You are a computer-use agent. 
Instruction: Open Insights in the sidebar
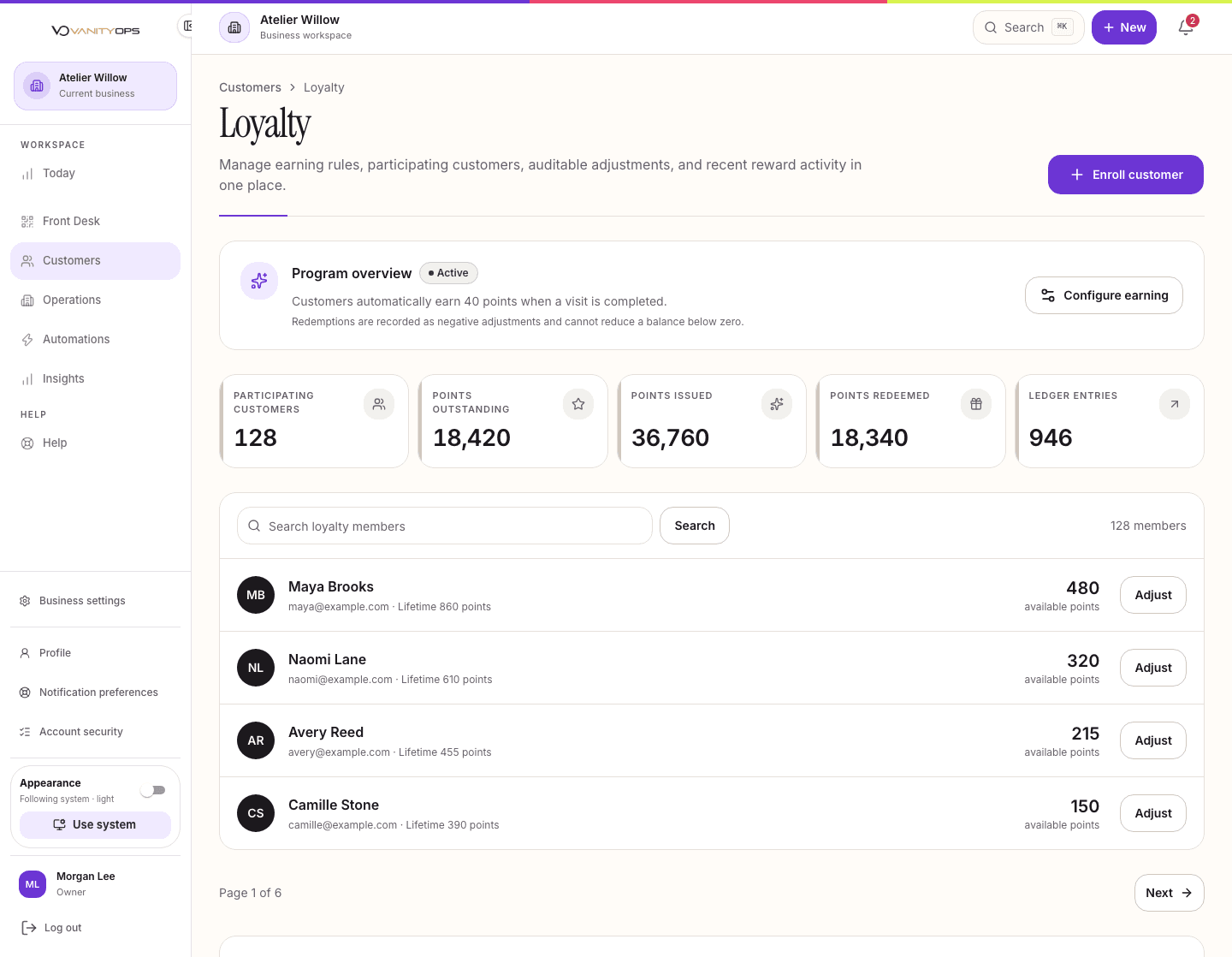pyautogui.click(x=95, y=378)
